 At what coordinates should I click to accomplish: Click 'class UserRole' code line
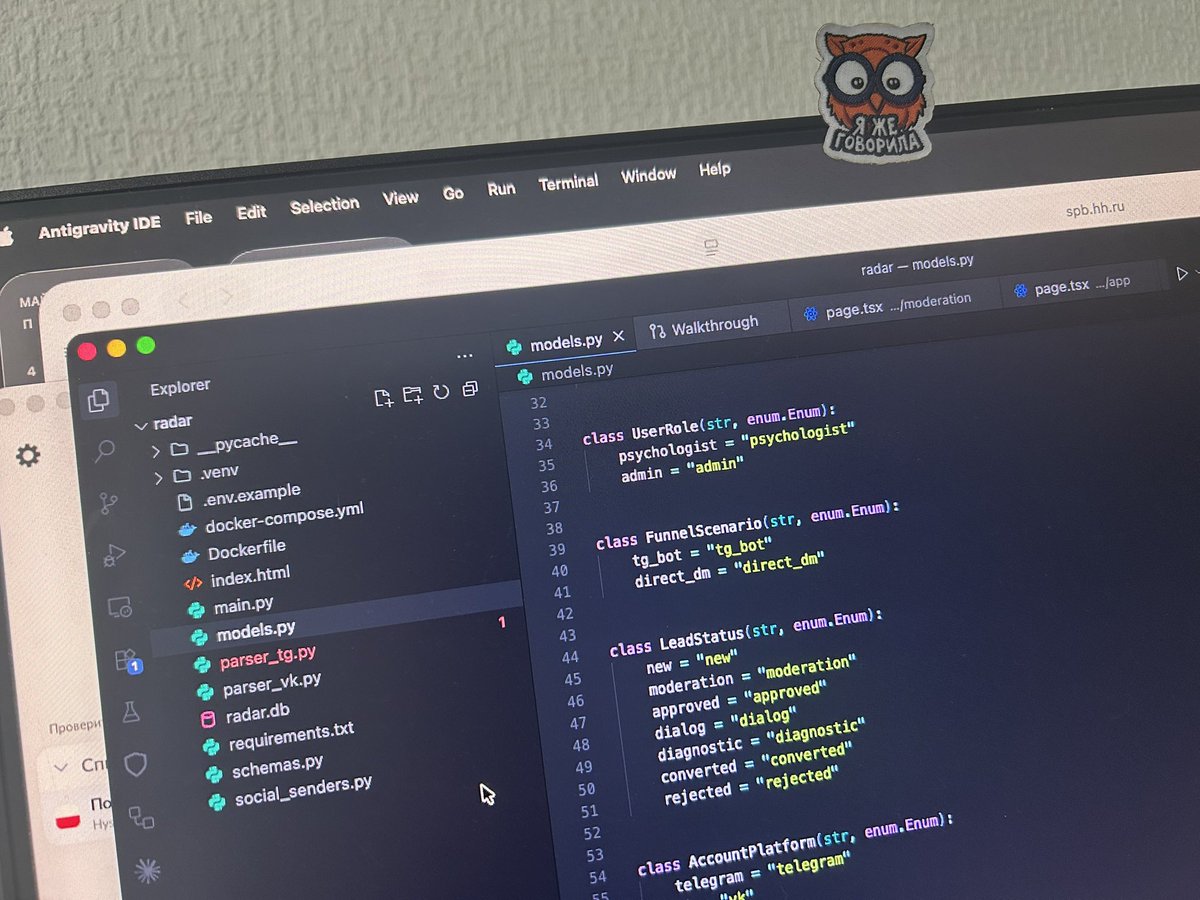(x=708, y=425)
